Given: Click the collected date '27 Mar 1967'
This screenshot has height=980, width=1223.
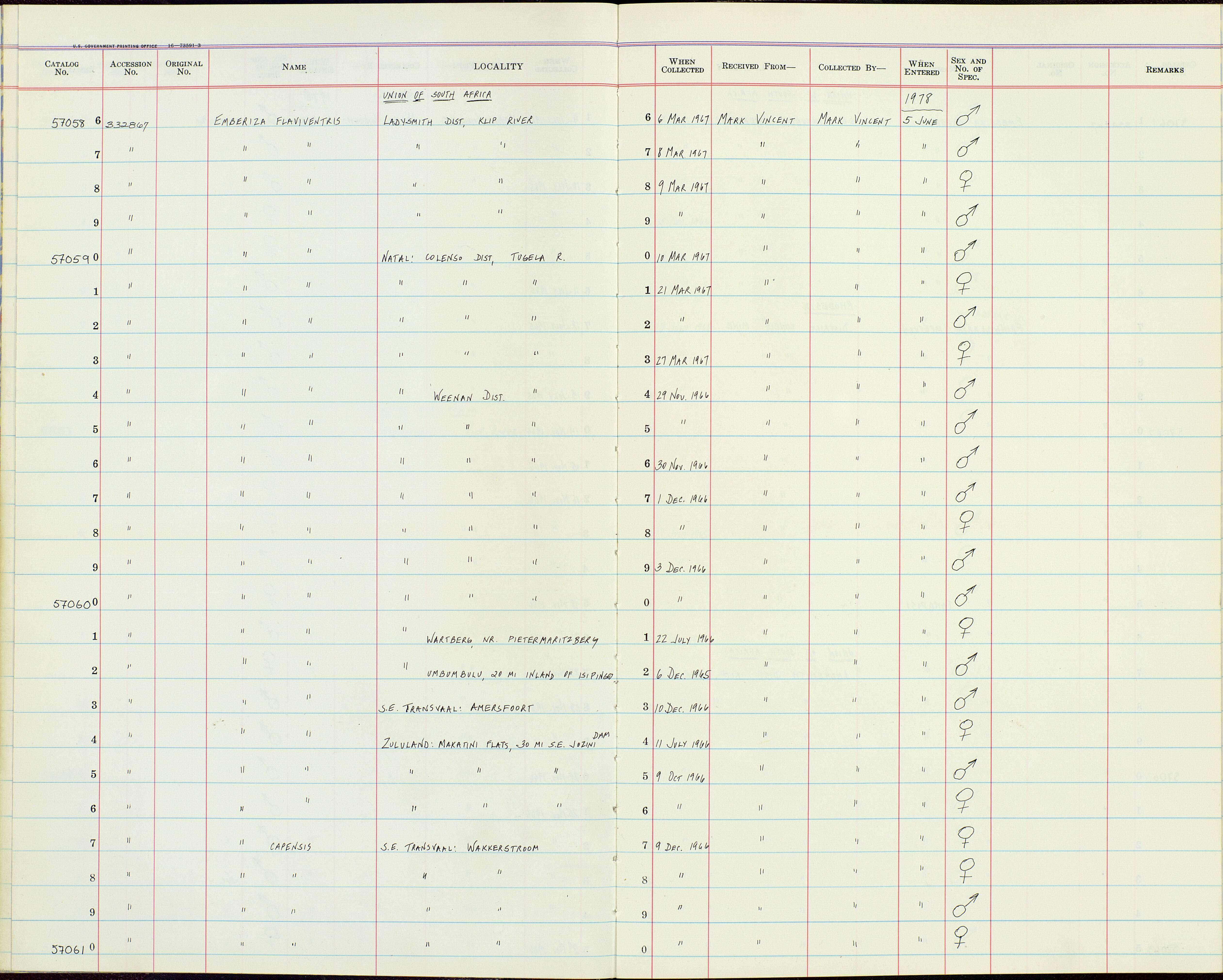Looking at the screenshot, I should pos(683,360).
